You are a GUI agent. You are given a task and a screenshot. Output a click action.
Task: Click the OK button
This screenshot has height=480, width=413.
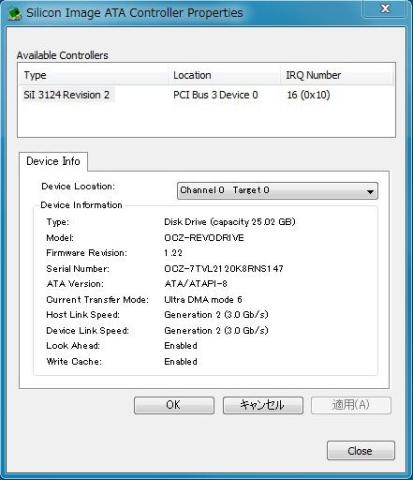pyautogui.click(x=174, y=405)
